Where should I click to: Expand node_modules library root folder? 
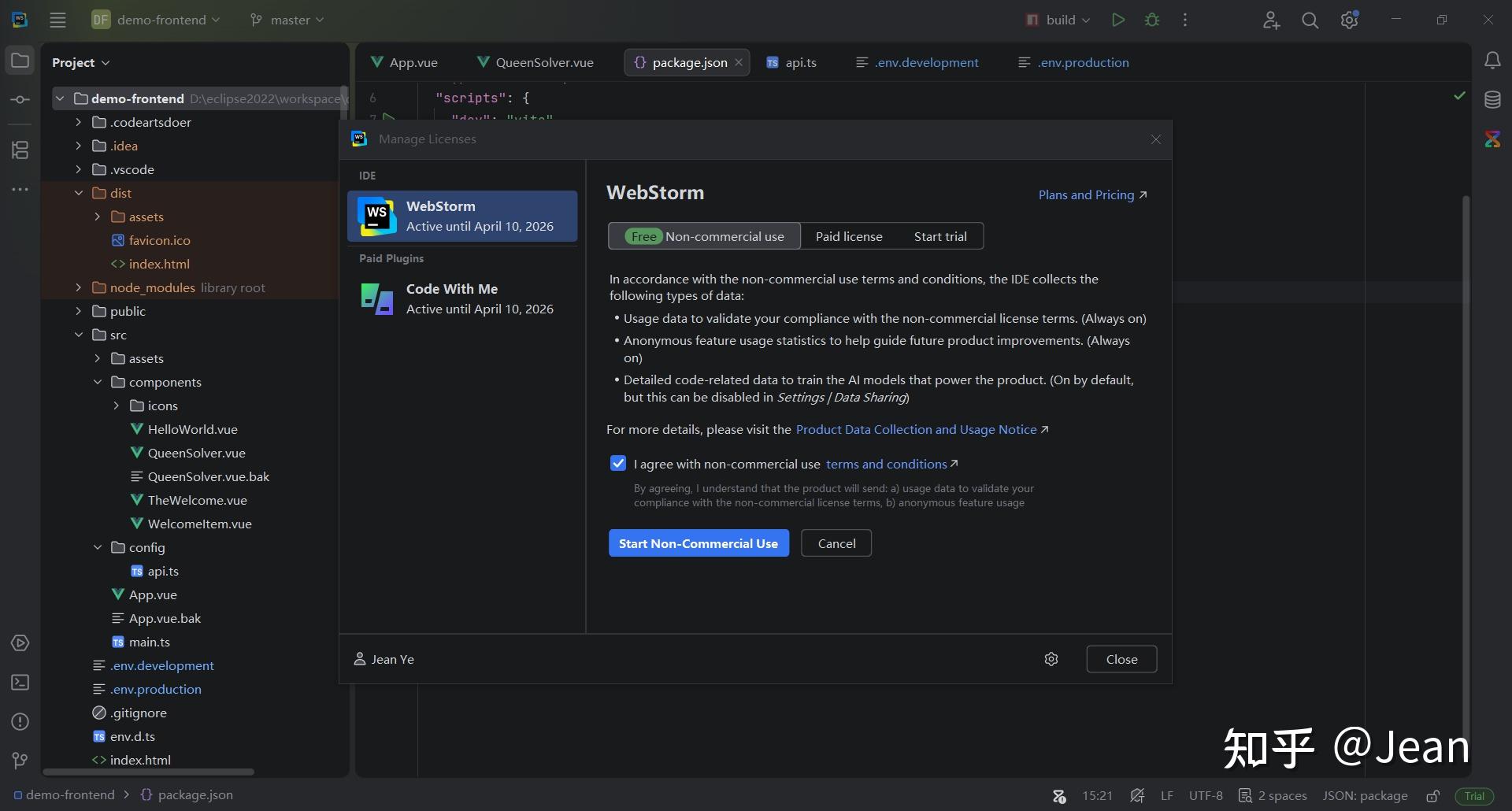click(78, 287)
